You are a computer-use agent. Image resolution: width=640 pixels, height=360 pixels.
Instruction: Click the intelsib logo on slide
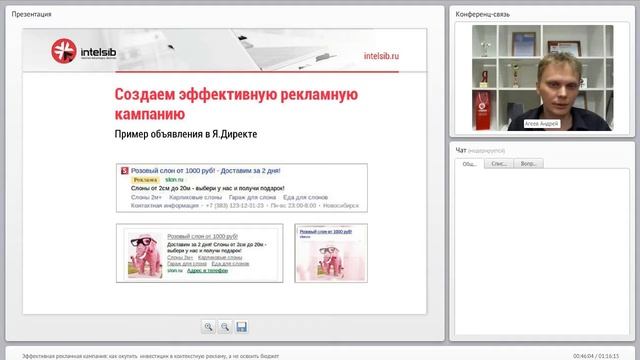[84, 51]
